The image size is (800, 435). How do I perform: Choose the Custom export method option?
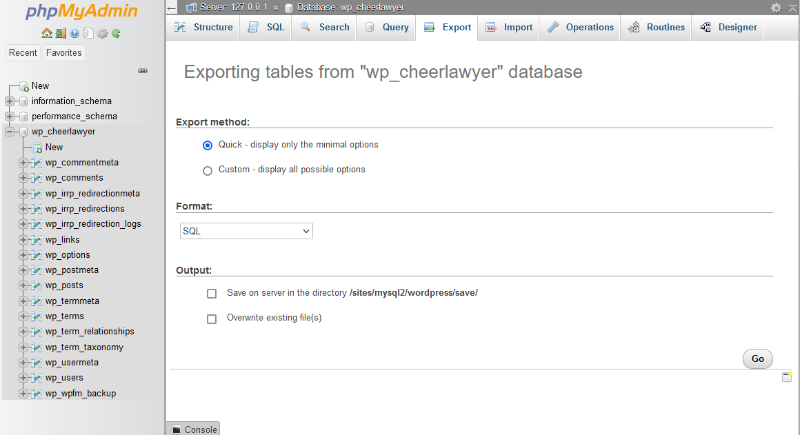[208, 170]
